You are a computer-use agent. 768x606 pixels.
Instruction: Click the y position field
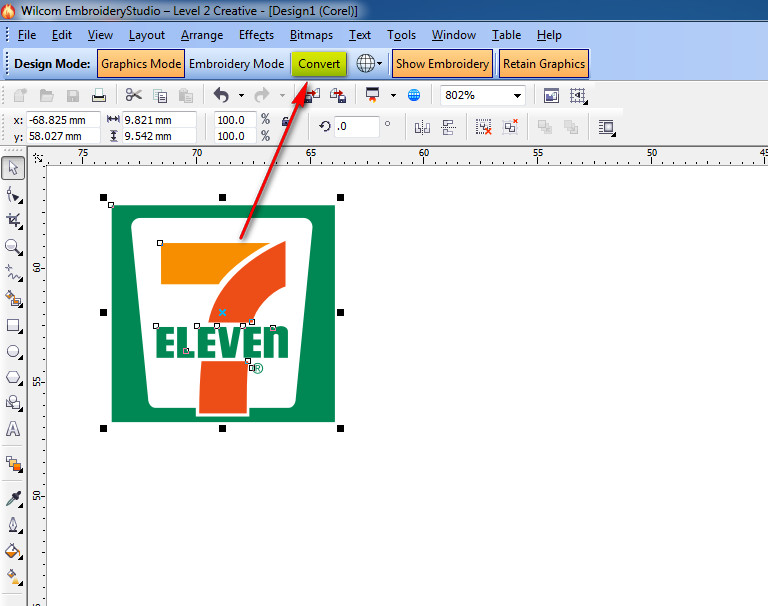[x=63, y=136]
